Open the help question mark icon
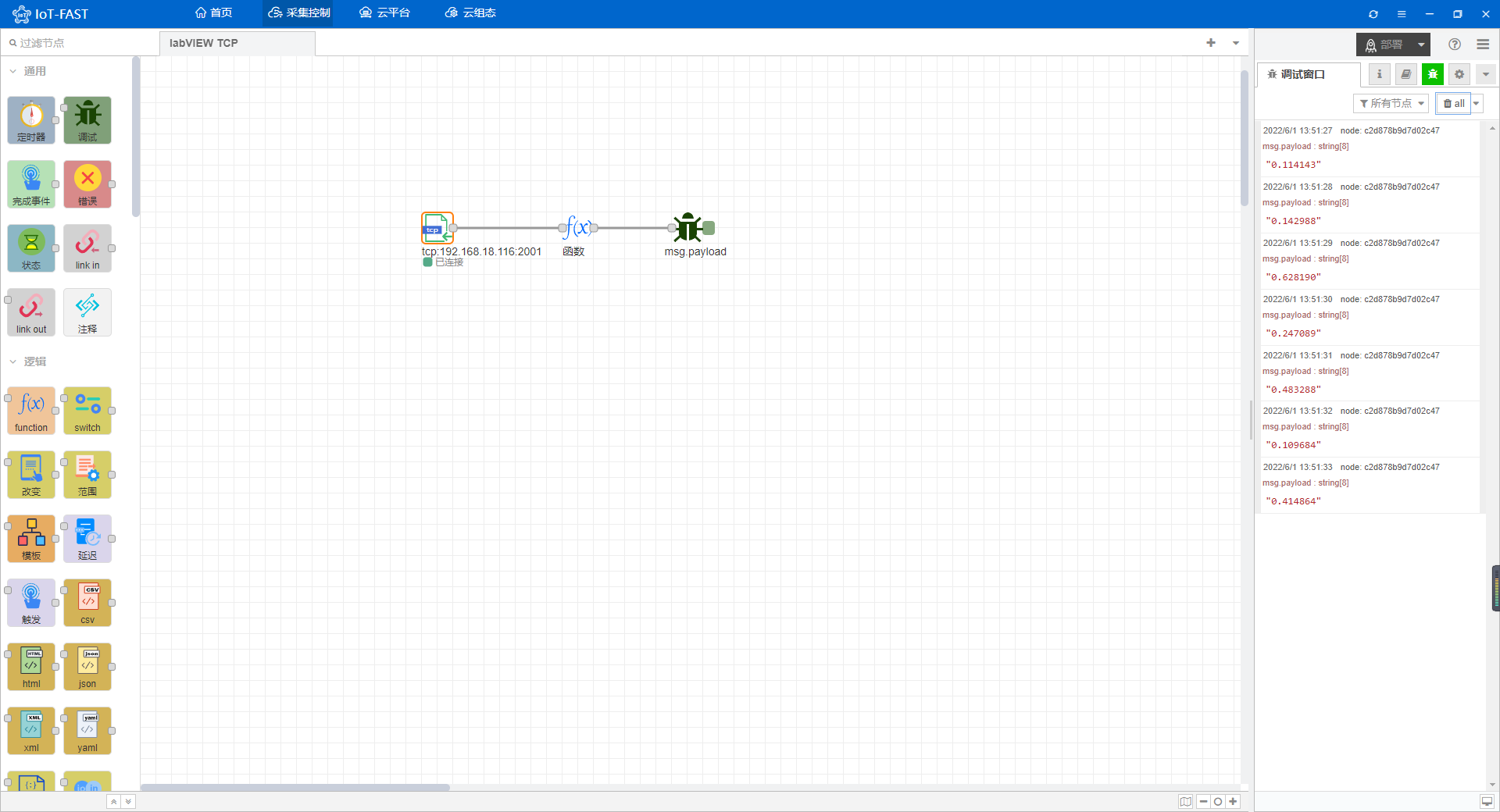This screenshot has width=1500, height=812. (x=1455, y=45)
